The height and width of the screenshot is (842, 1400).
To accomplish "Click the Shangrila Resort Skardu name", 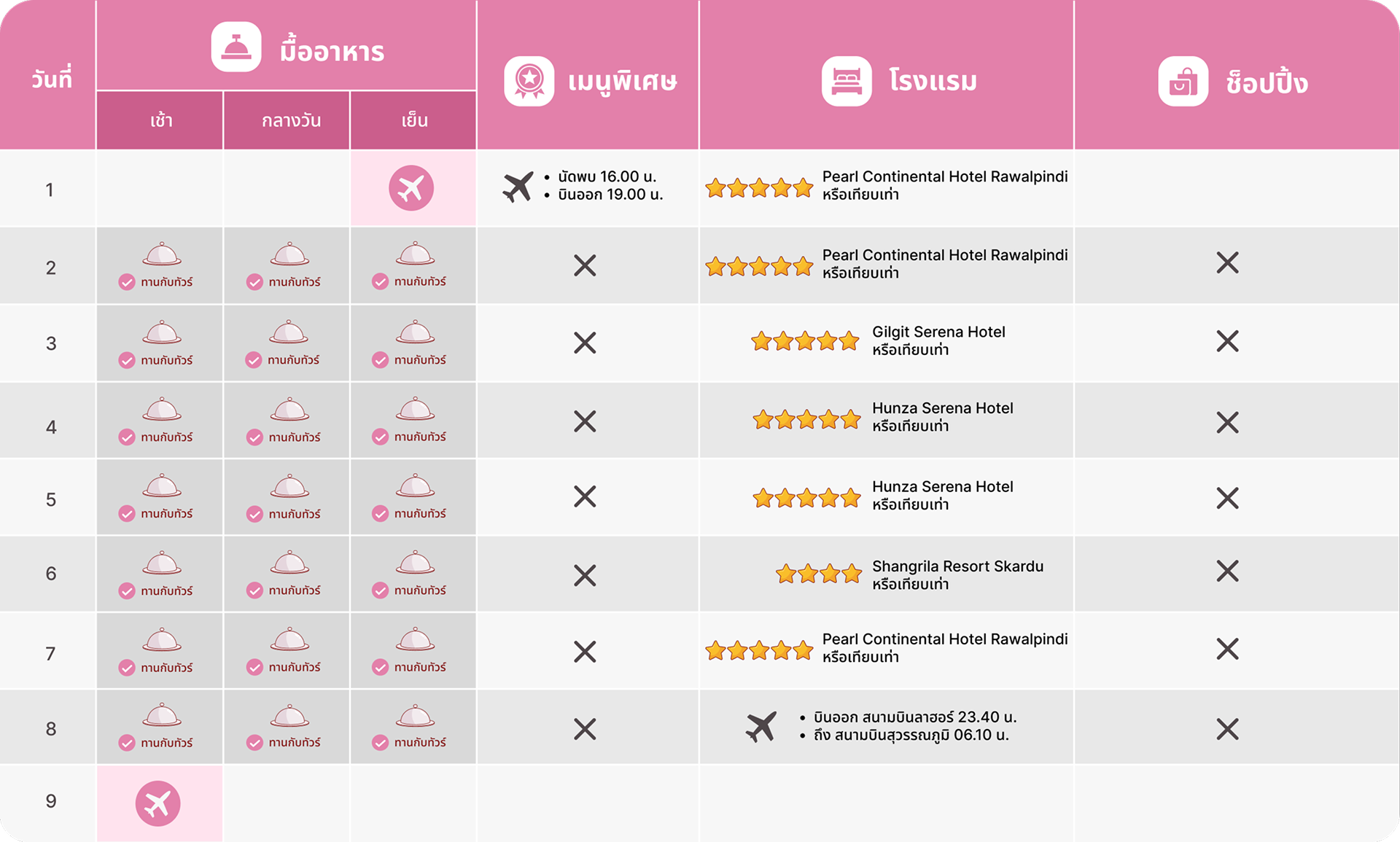I will pos(957,566).
